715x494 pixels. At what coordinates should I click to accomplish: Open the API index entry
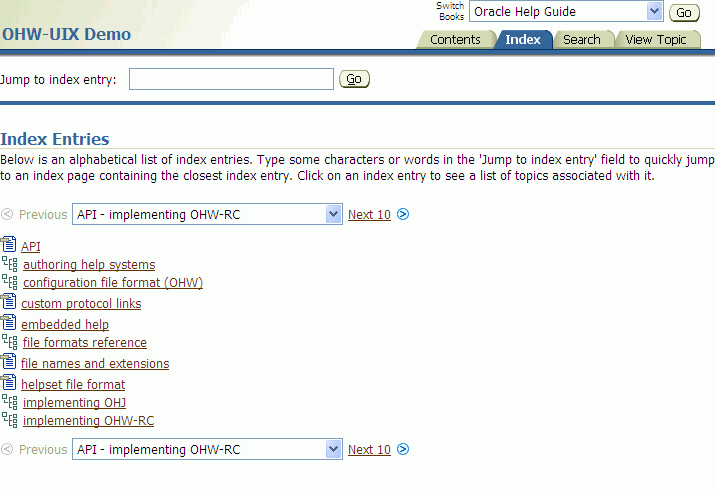click(x=31, y=246)
